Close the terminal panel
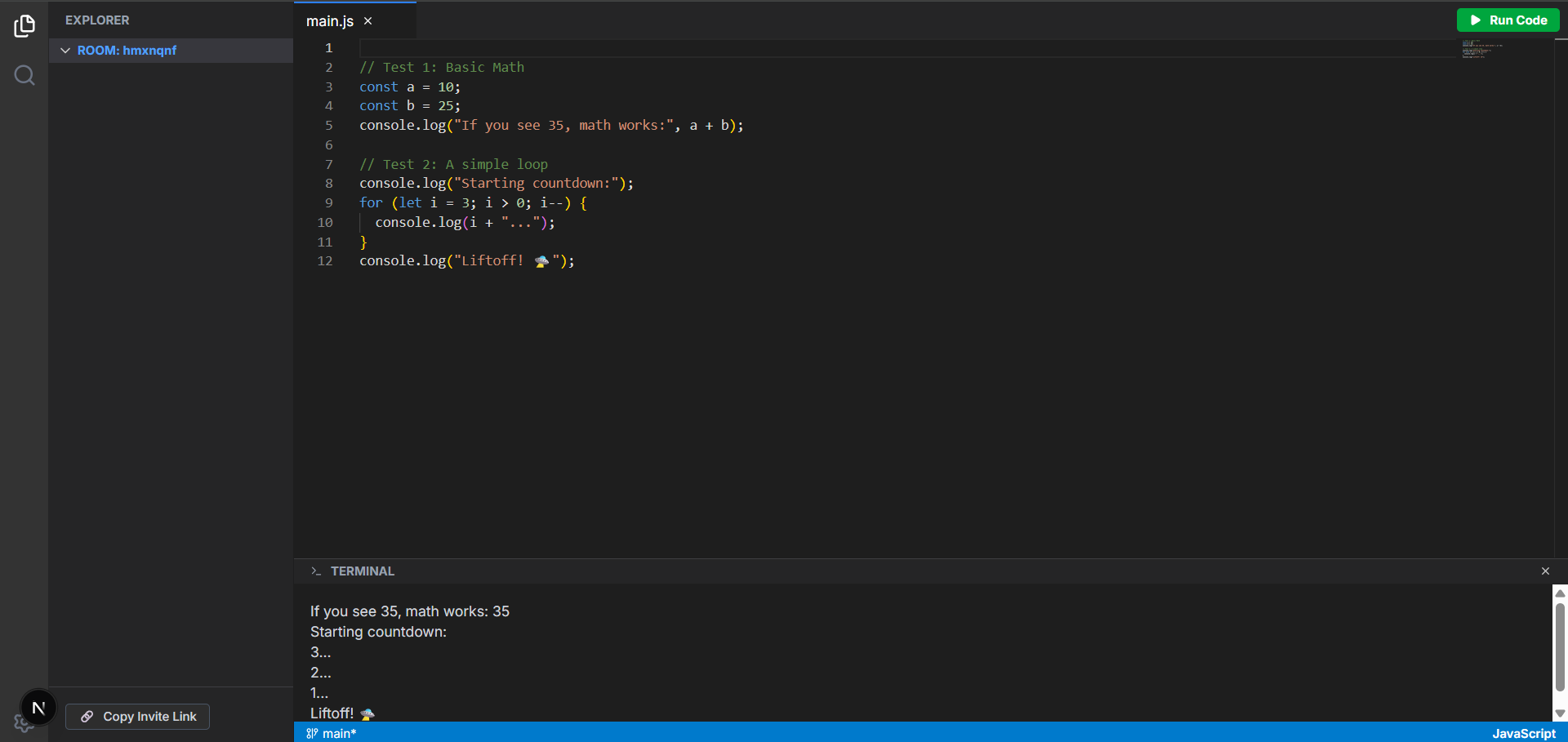The image size is (1568, 742). coord(1545,571)
